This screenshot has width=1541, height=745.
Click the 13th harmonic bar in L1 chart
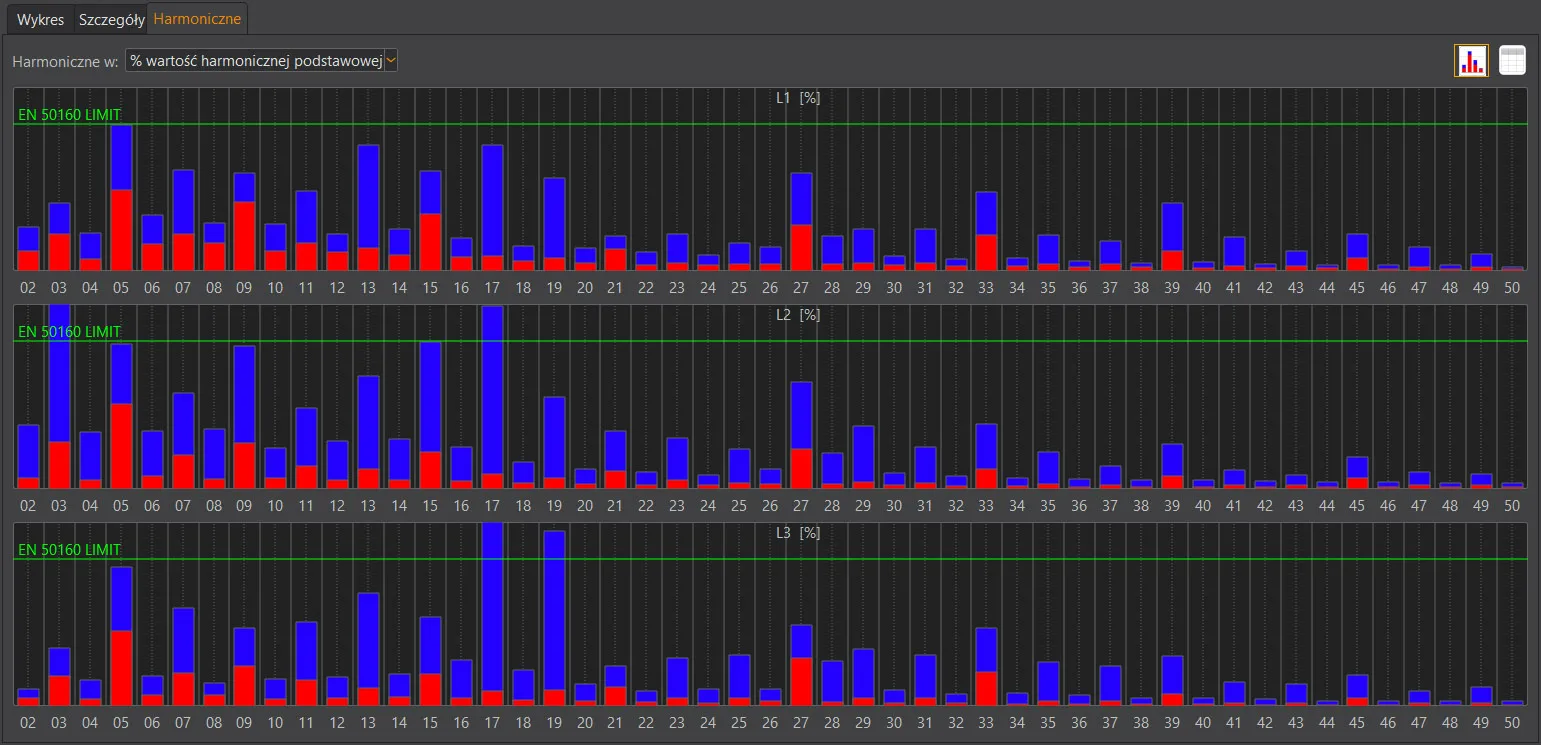[369, 208]
